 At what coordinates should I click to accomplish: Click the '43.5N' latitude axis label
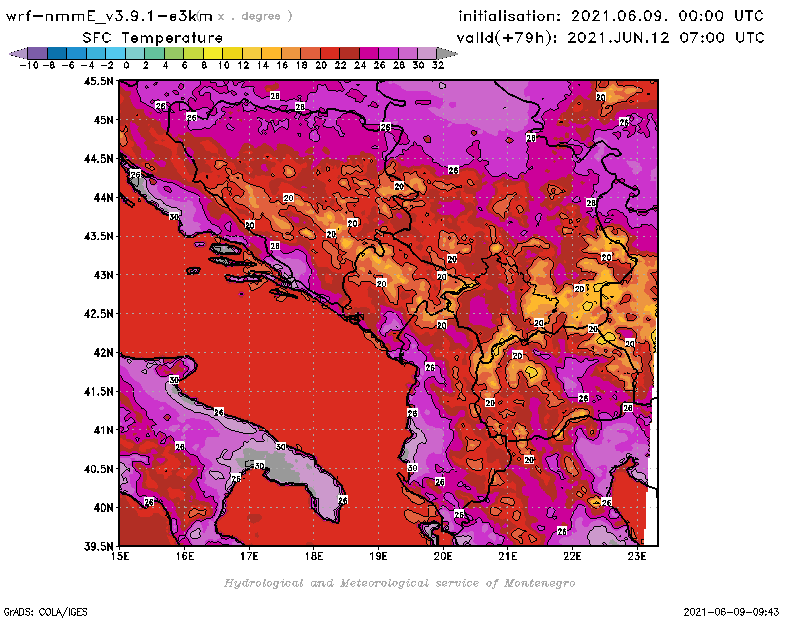point(98,236)
